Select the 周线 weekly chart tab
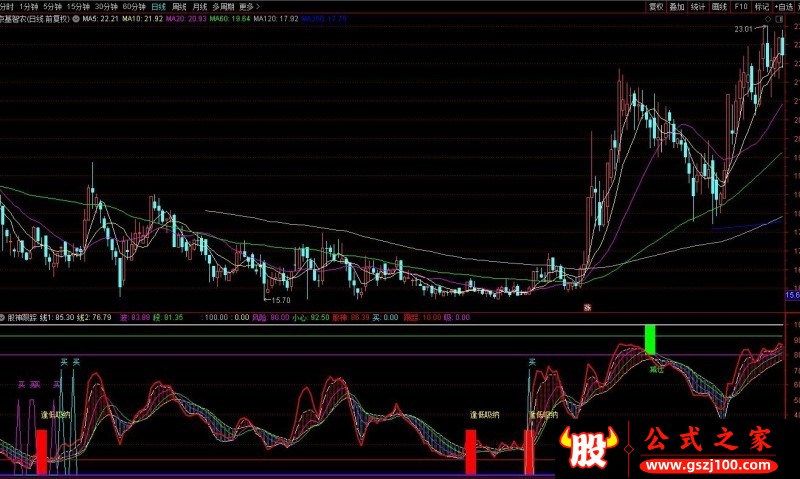Screen dimensions: 800x479 tap(179, 7)
